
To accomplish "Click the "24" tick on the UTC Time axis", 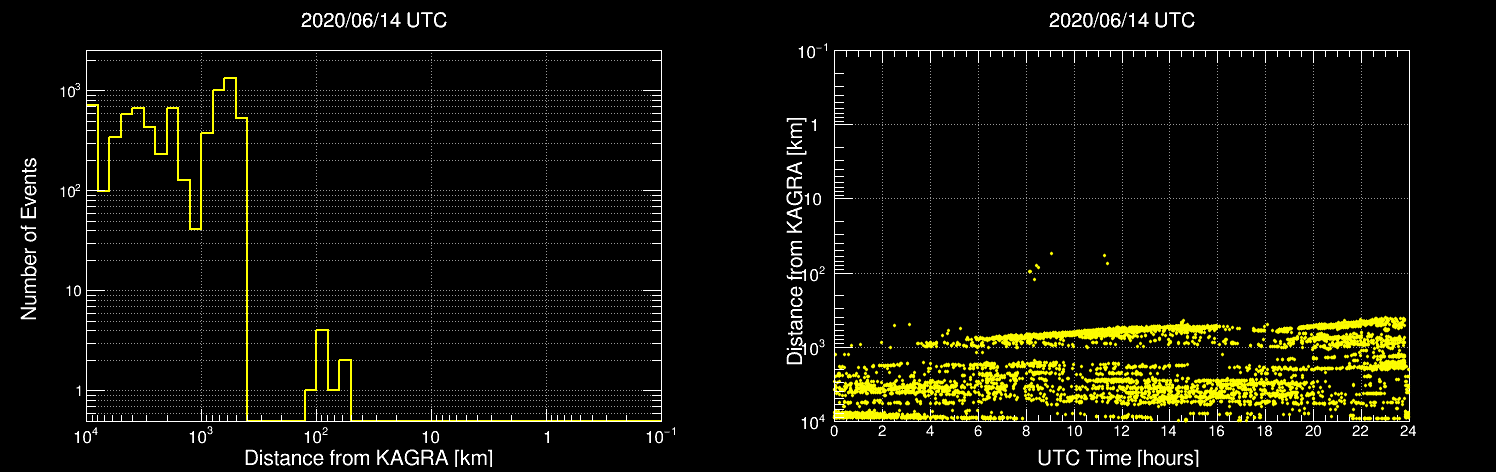I will (1408, 430).
